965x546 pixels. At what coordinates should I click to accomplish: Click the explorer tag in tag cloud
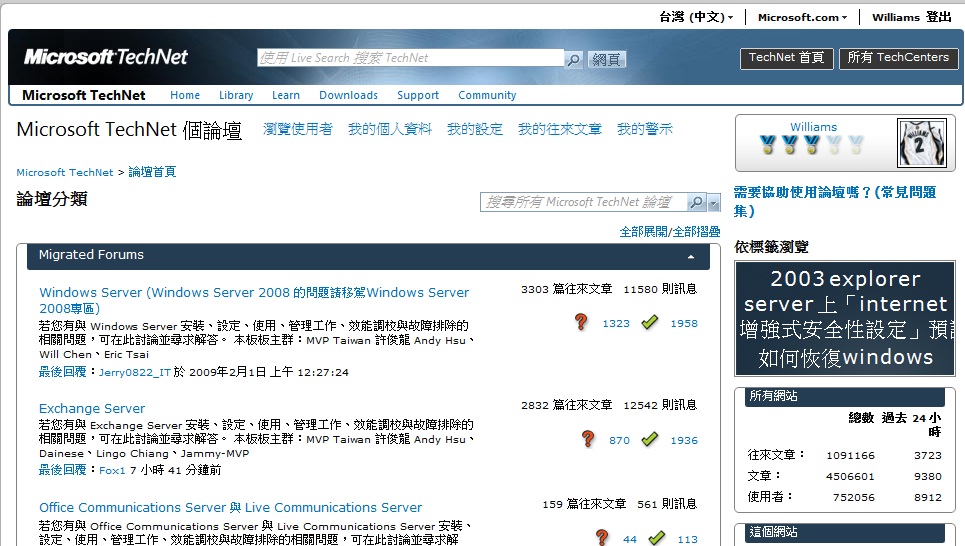coord(874,279)
